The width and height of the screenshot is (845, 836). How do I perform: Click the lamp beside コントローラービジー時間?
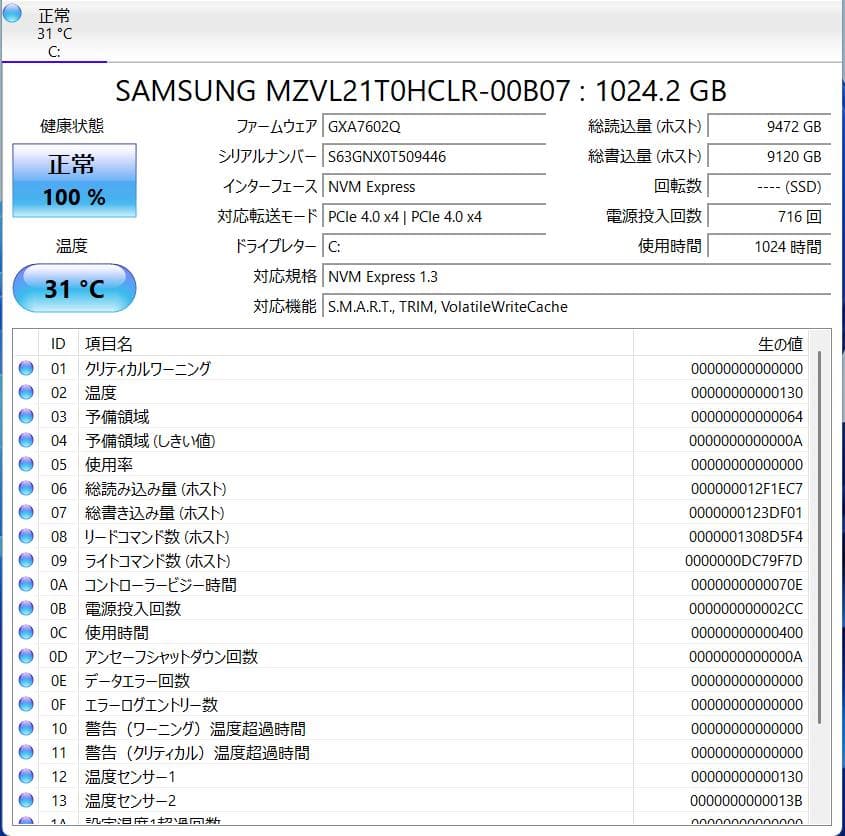pos(27,584)
